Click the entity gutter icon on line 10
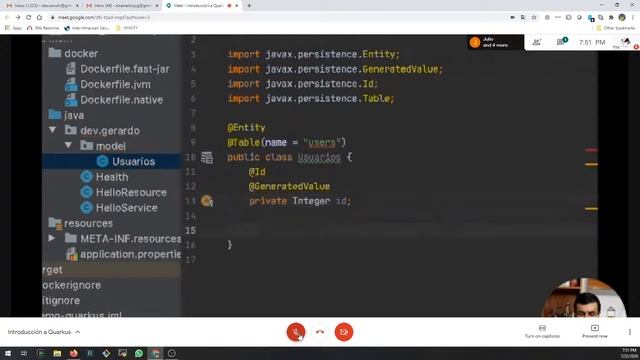 pos(207,157)
